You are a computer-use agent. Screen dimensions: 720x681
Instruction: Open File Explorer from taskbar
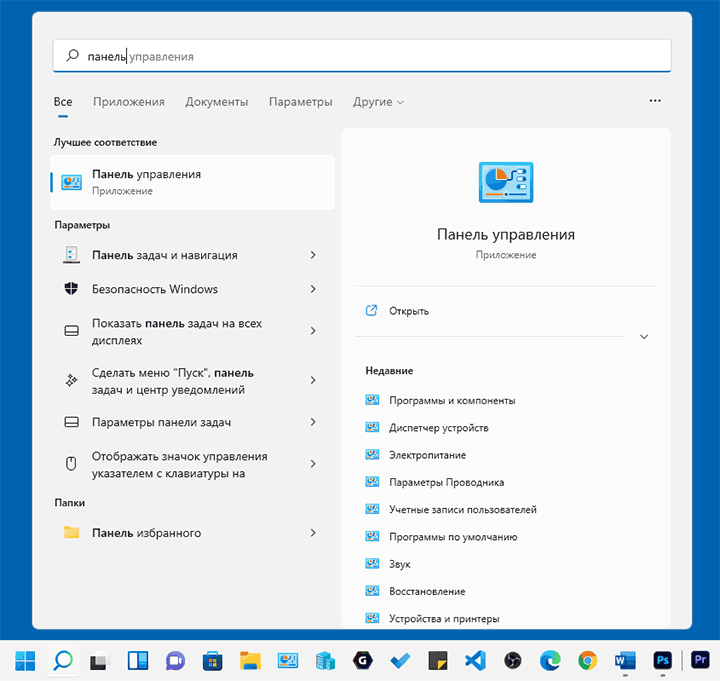250,661
